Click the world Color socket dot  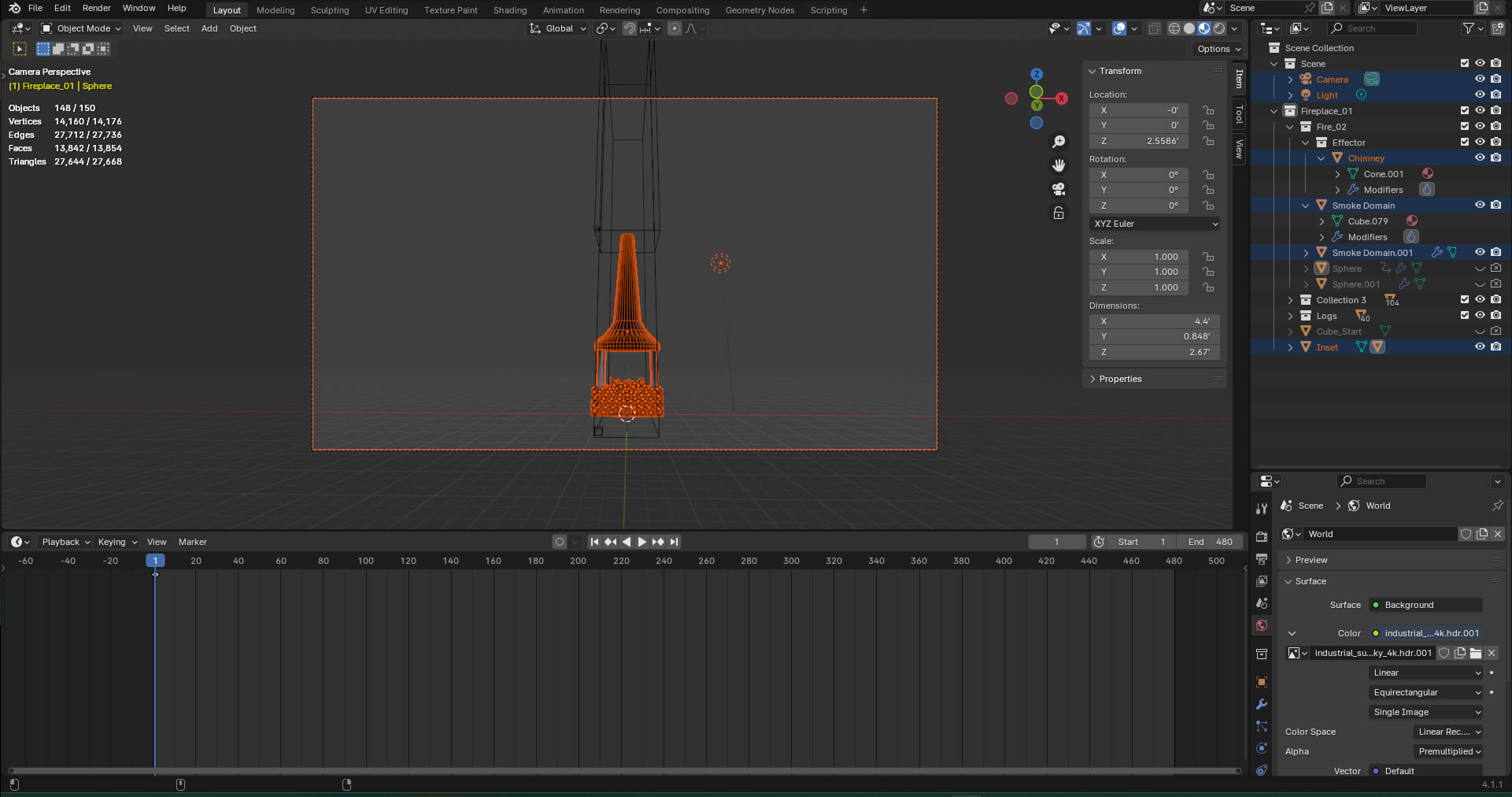tap(1376, 633)
